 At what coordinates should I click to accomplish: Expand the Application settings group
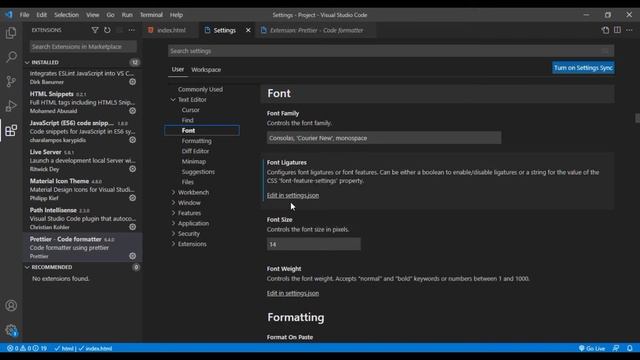(x=173, y=223)
